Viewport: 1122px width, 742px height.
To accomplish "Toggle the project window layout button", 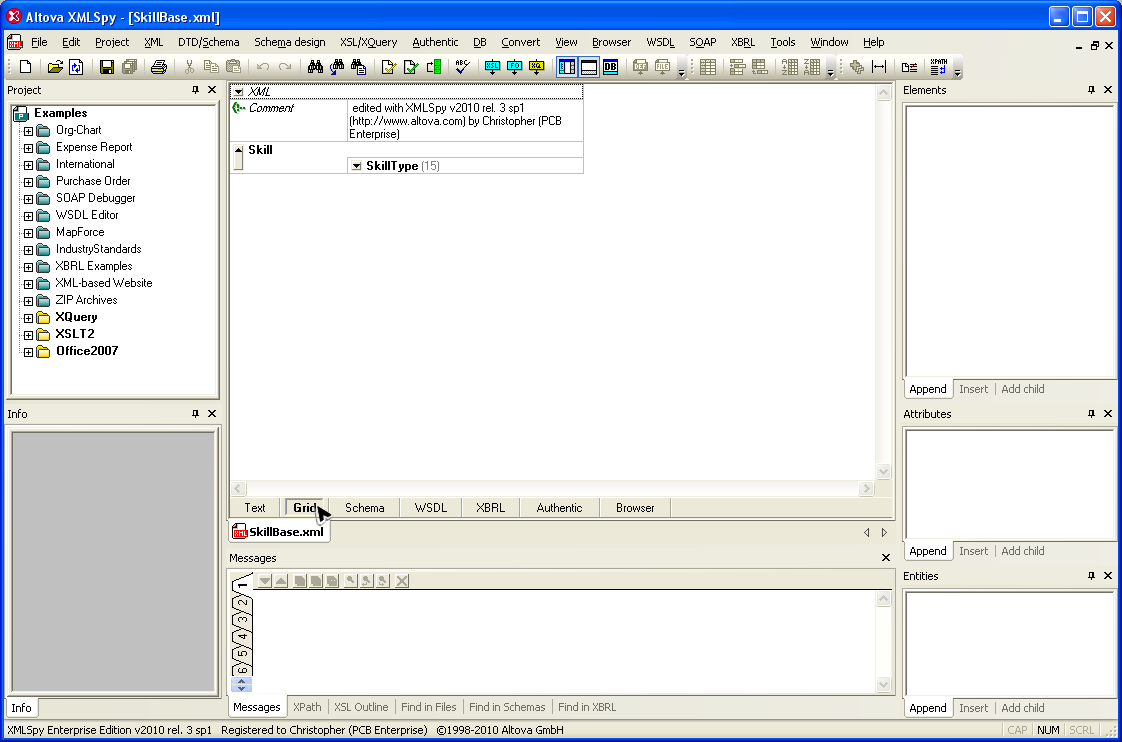I will coord(567,67).
